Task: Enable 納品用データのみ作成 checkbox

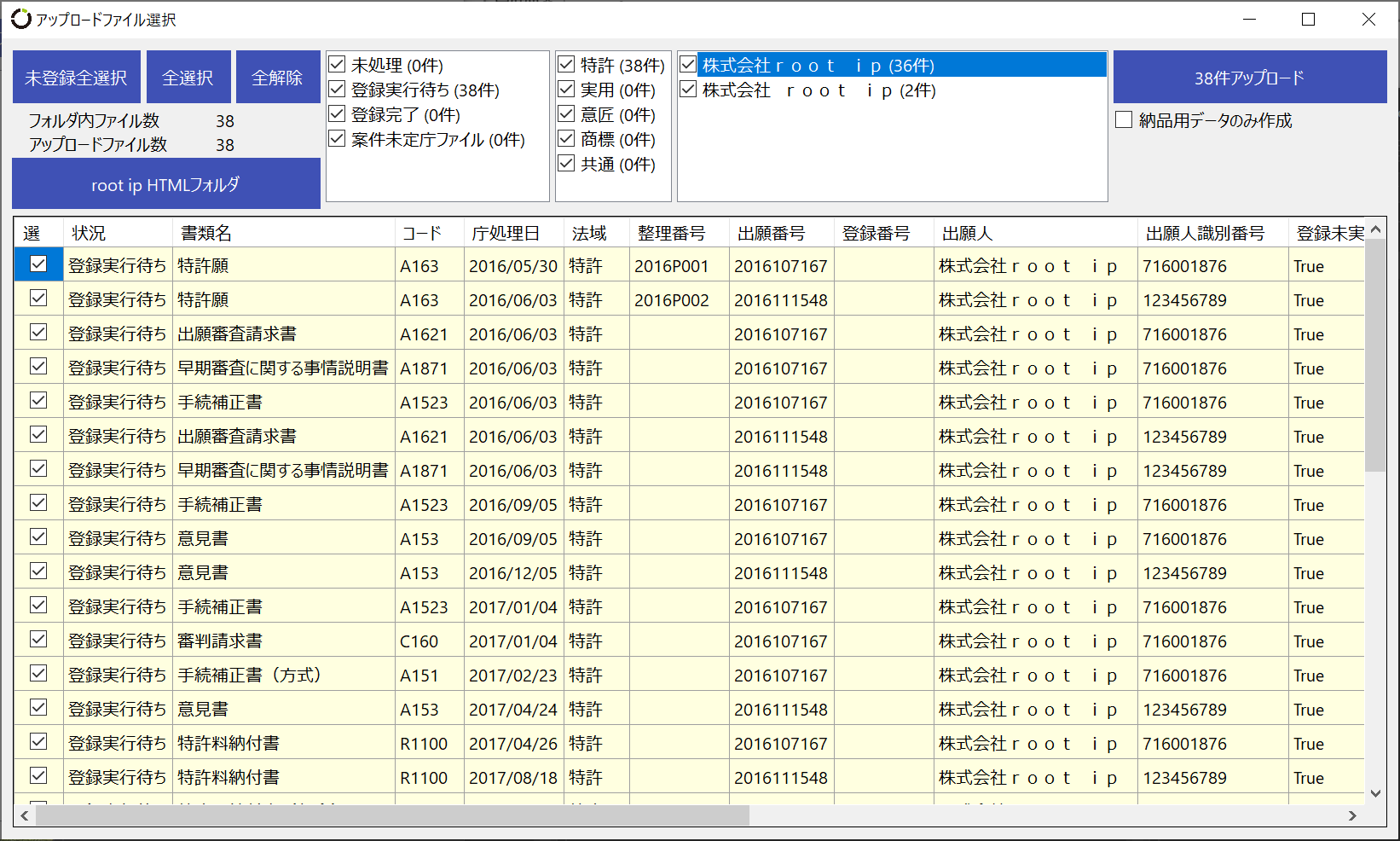Action: [x=1124, y=120]
